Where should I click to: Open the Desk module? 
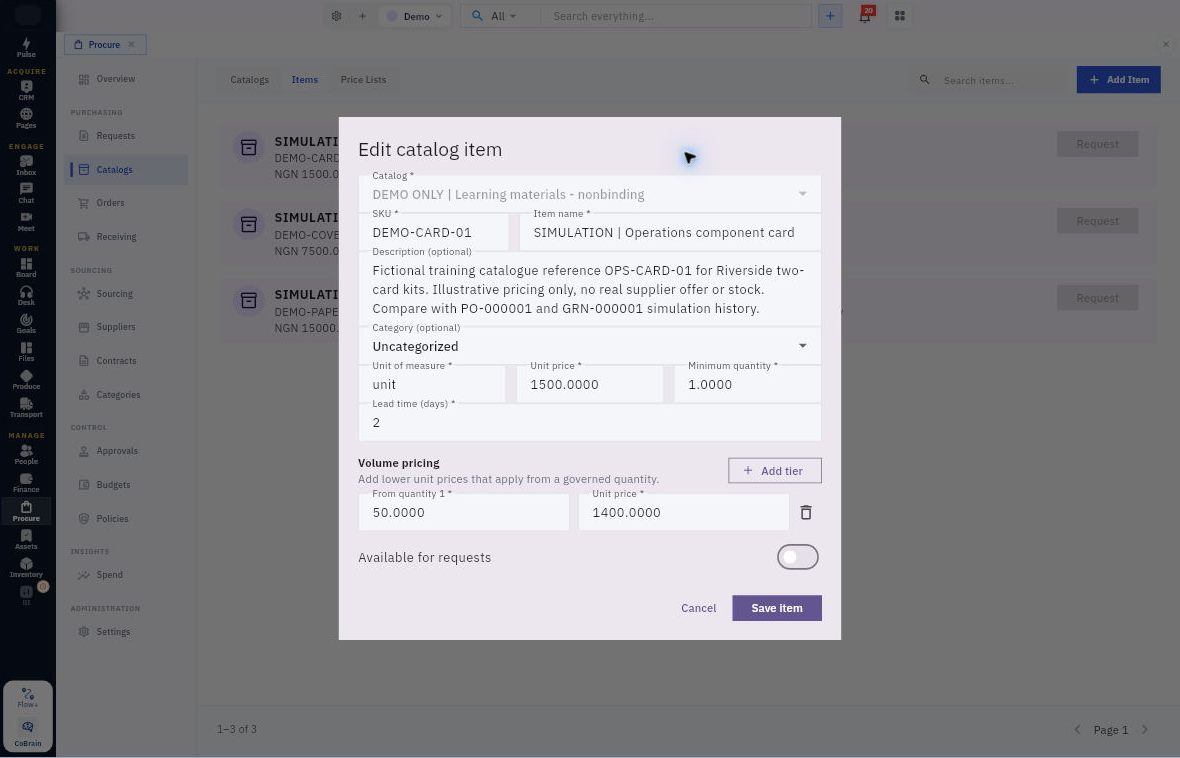point(26,295)
